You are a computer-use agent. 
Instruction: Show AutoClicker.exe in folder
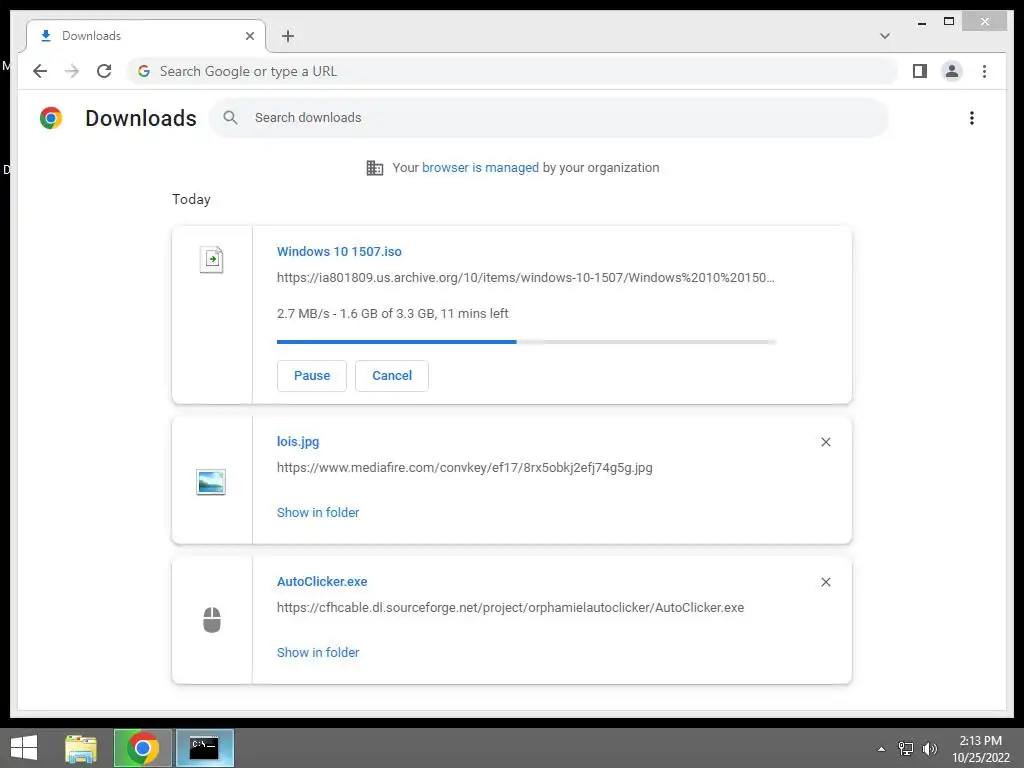tap(318, 652)
